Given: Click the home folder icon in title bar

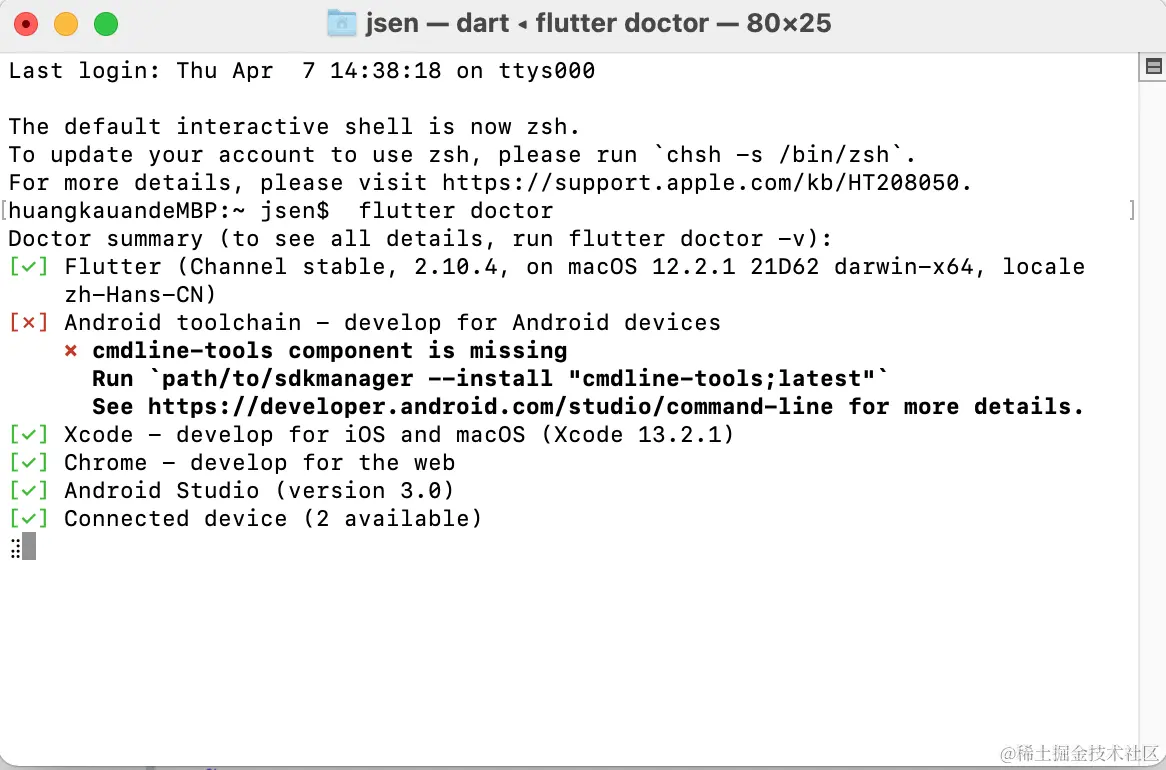Looking at the screenshot, I should pyautogui.click(x=342, y=23).
